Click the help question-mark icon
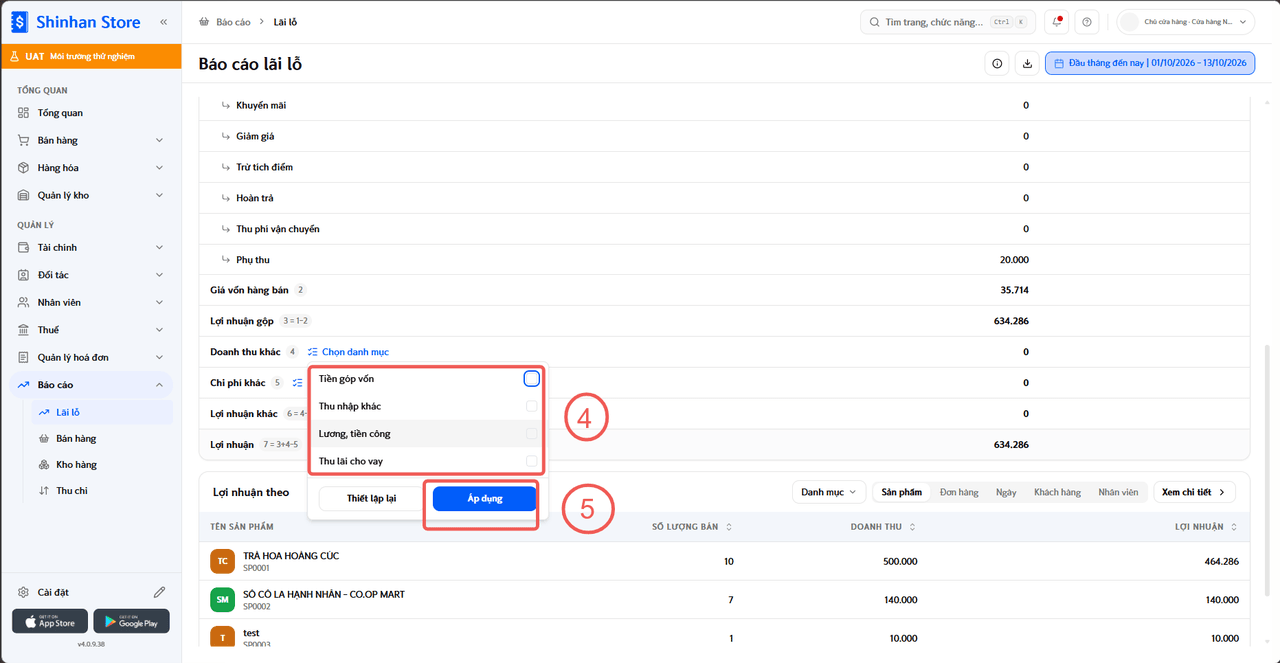Viewport: 1280px width, 663px height. coord(1087,22)
